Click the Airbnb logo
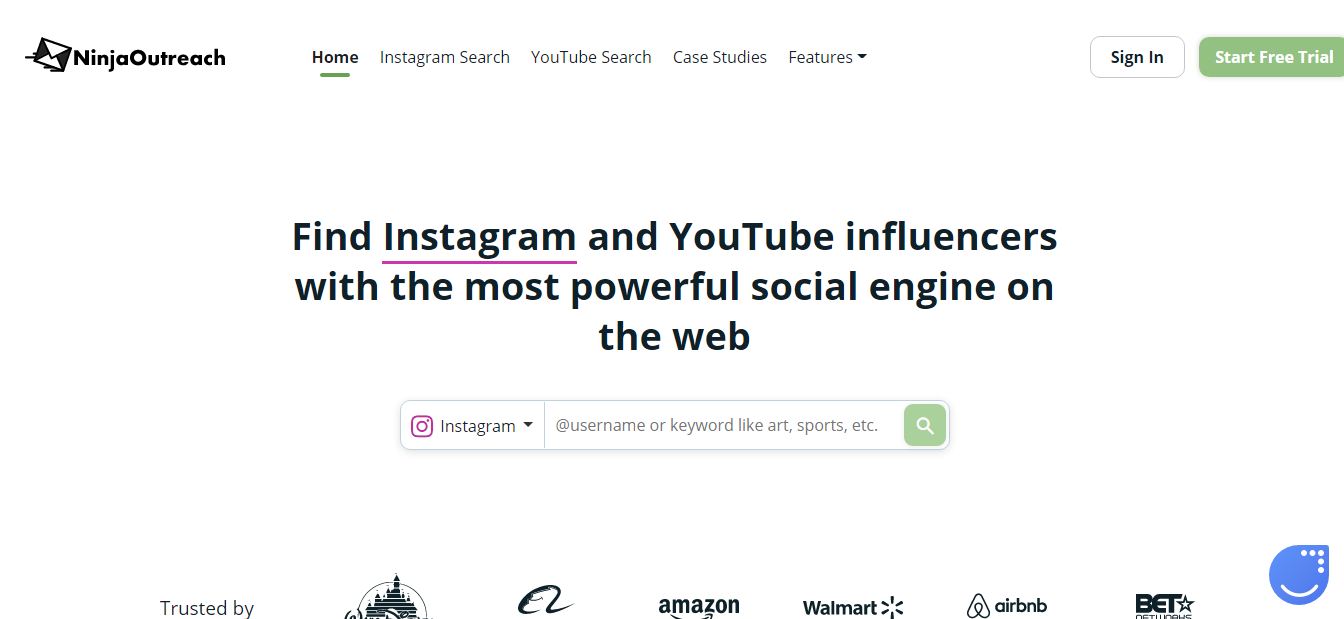 pyautogui.click(x=1007, y=606)
